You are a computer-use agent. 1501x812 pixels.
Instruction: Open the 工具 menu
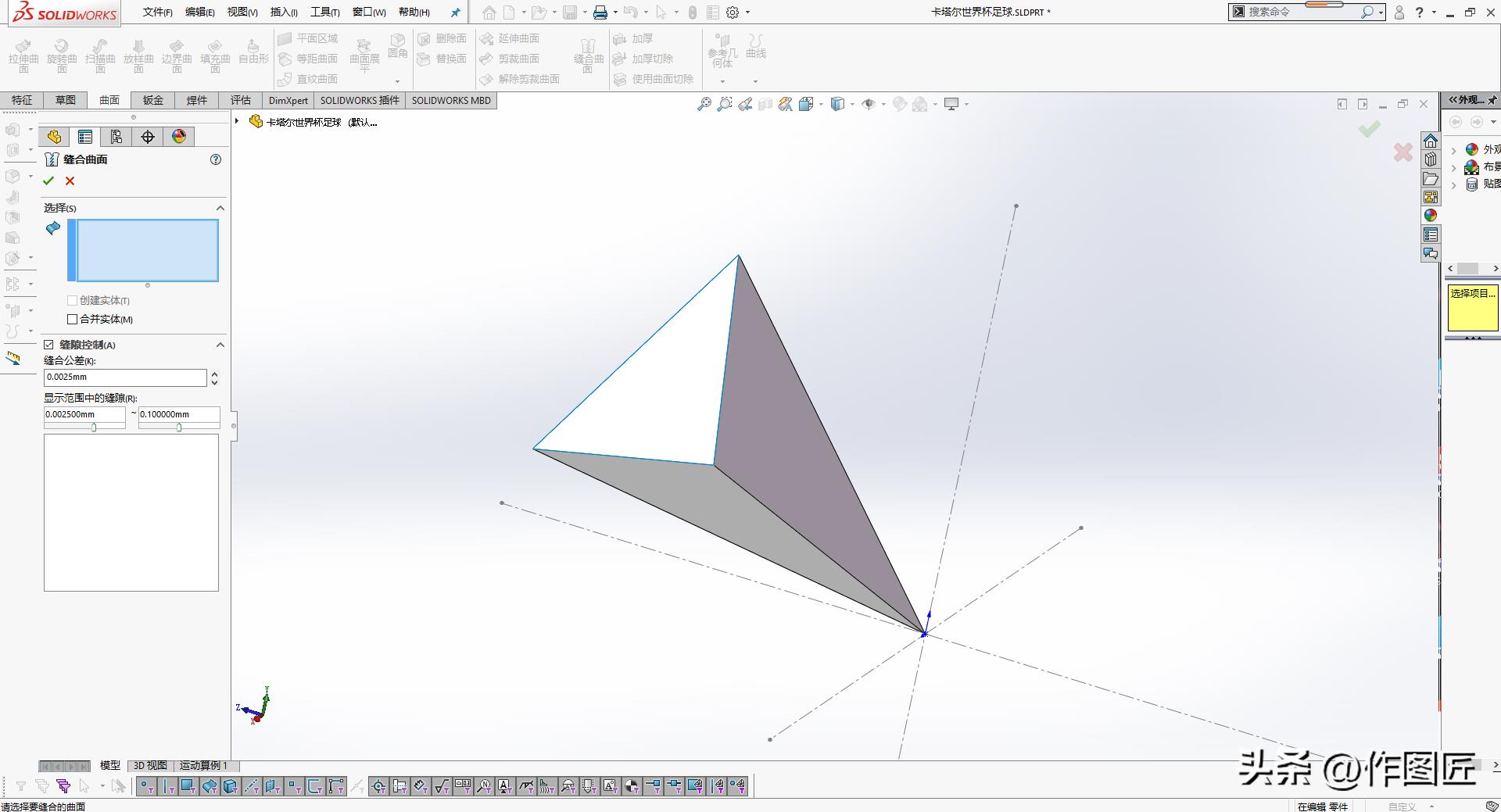point(324,13)
